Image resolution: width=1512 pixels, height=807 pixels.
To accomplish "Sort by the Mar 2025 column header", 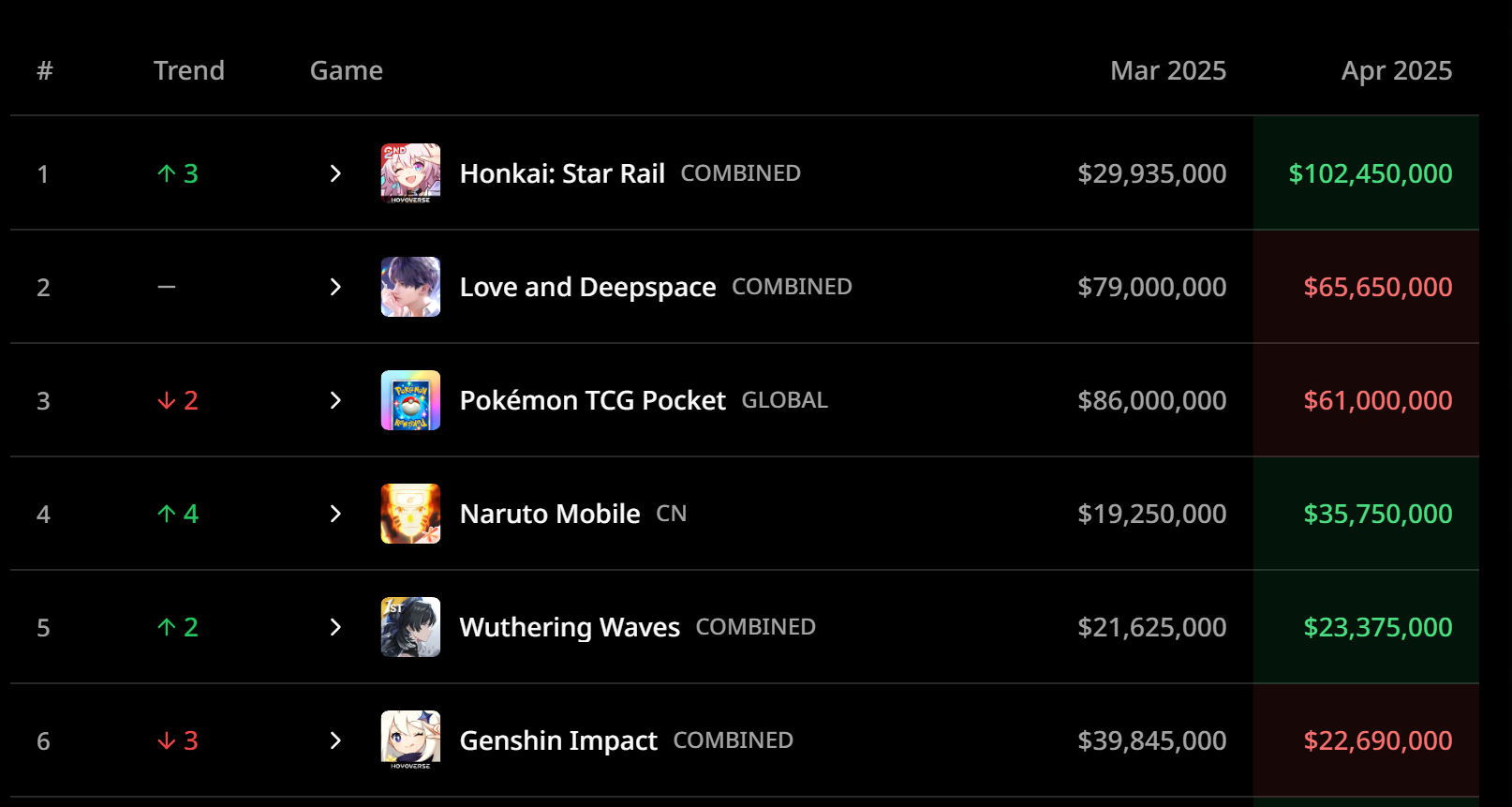I will click(1167, 70).
